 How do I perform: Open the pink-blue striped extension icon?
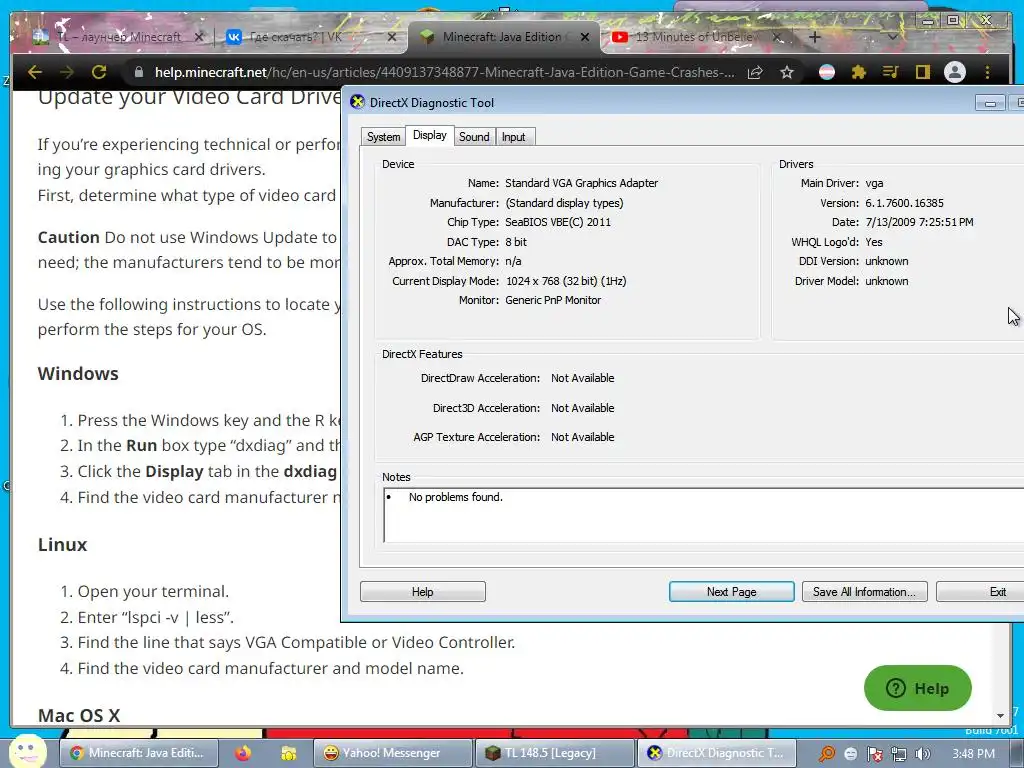pyautogui.click(x=827, y=72)
